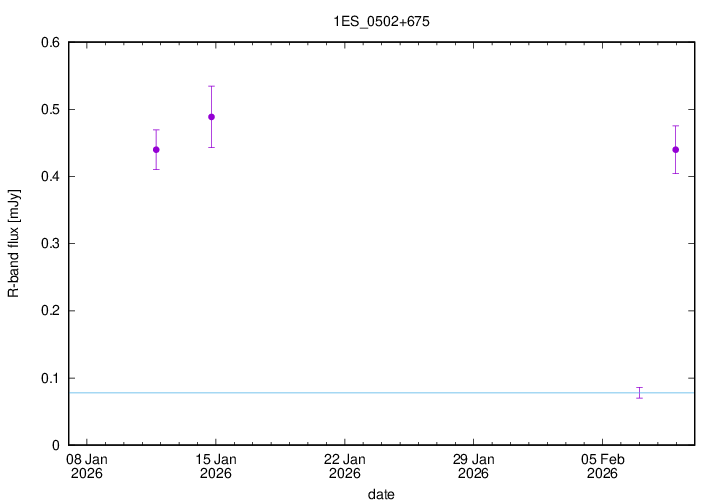Image resolution: width=720 pixels, height=504 pixels.
Task: Click the 'date' x-axis label
Action: (380, 494)
